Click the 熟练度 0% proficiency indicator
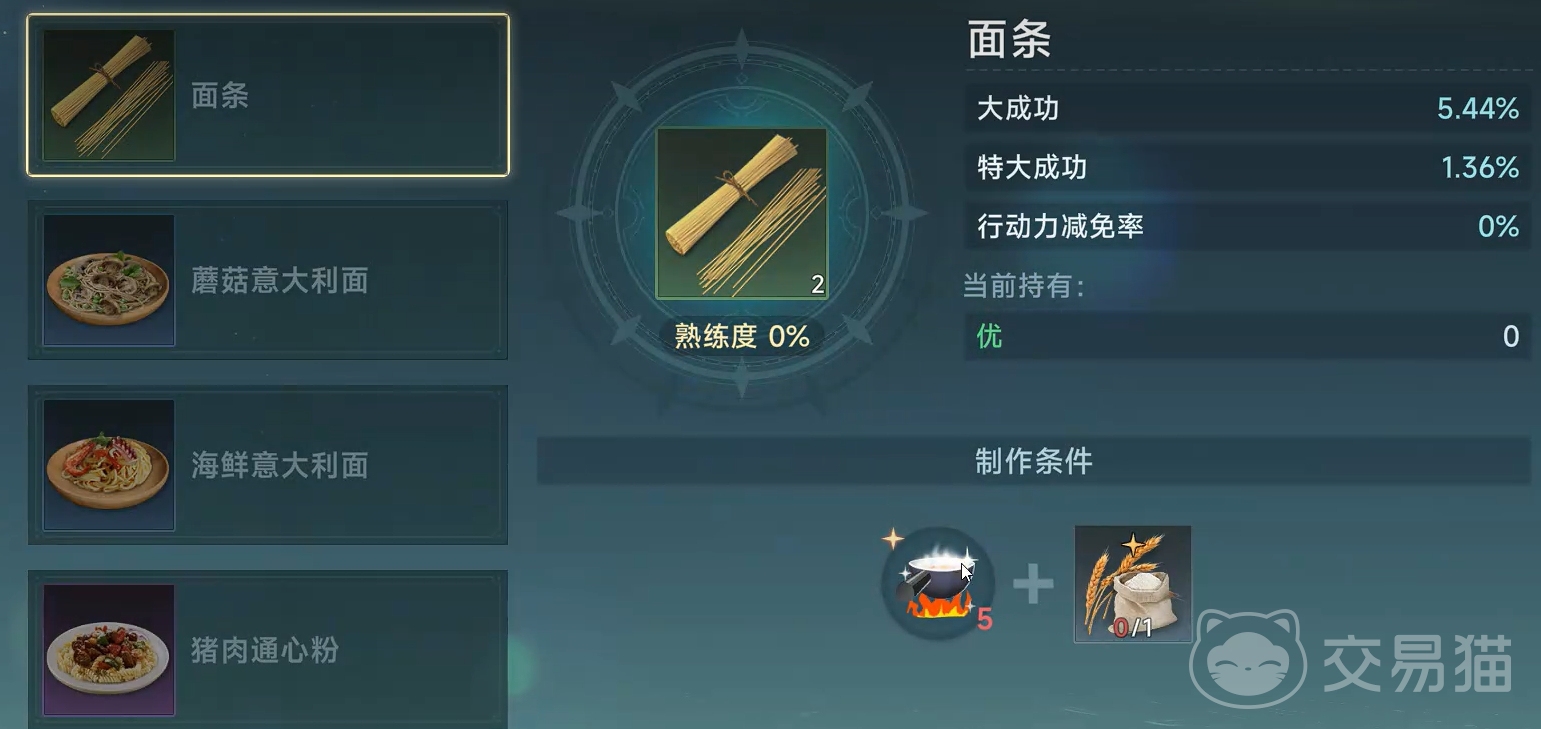 pyautogui.click(x=742, y=336)
